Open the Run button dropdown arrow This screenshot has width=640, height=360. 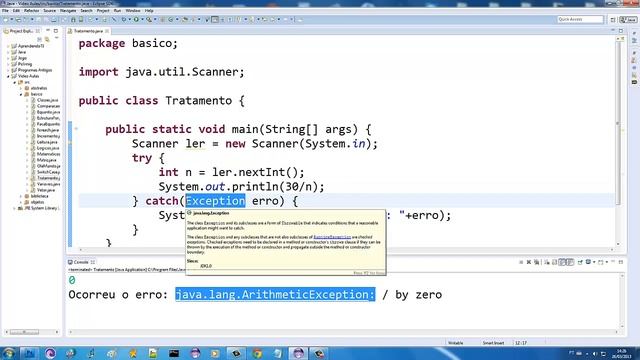click(142, 19)
